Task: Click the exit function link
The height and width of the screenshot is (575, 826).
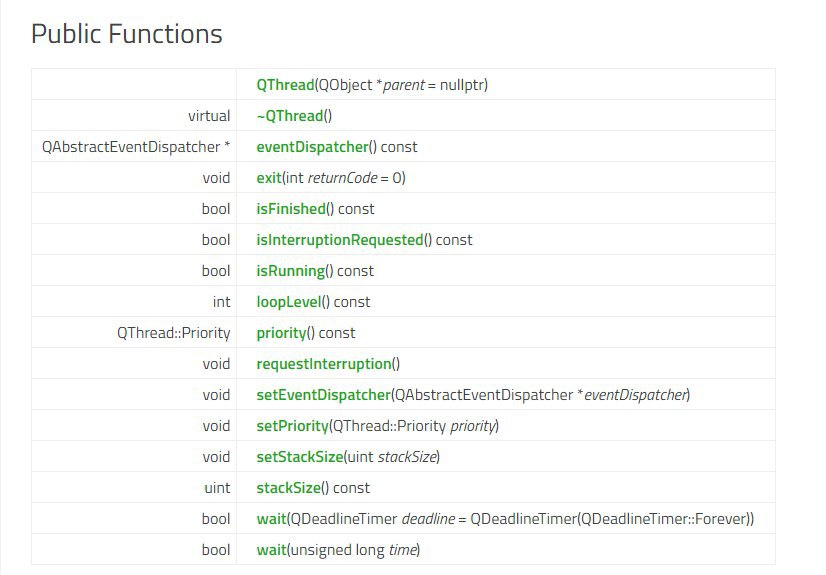Action: [269, 178]
